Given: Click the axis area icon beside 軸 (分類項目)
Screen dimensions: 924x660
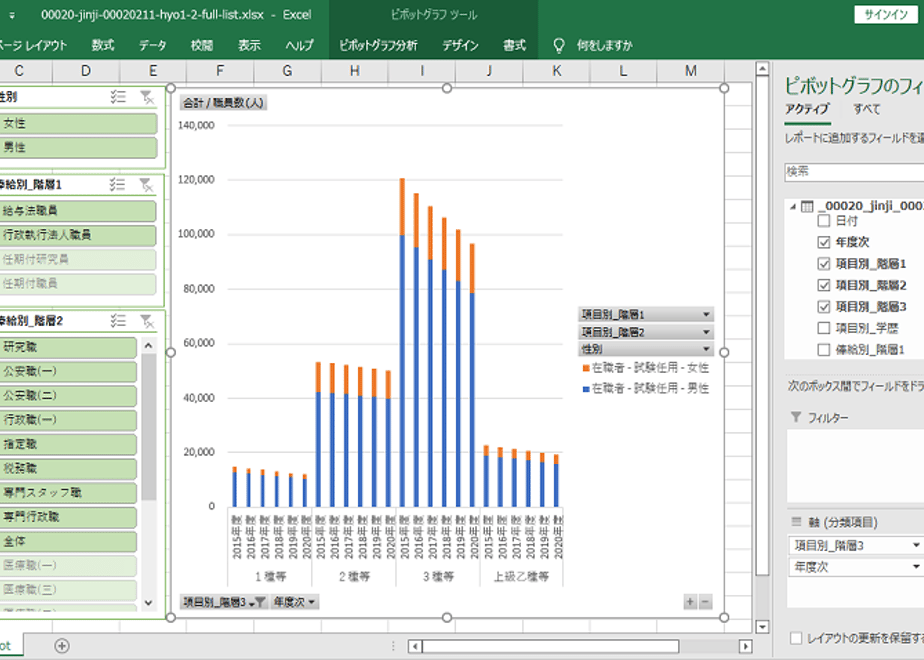Looking at the screenshot, I should point(796,522).
